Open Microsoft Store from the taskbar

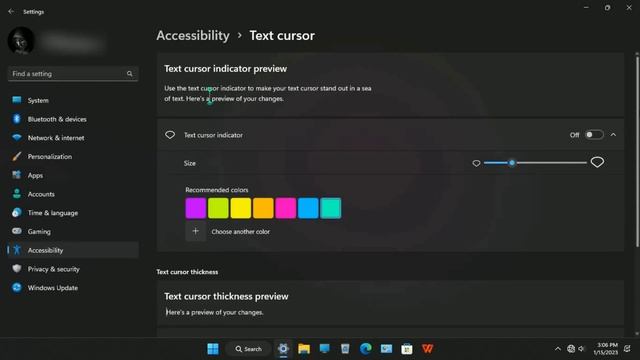[407, 349]
